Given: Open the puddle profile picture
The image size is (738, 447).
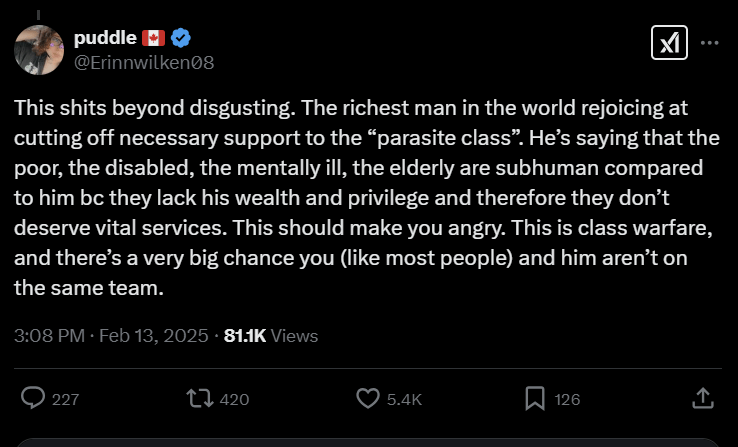Looking at the screenshot, I should (x=38, y=50).
